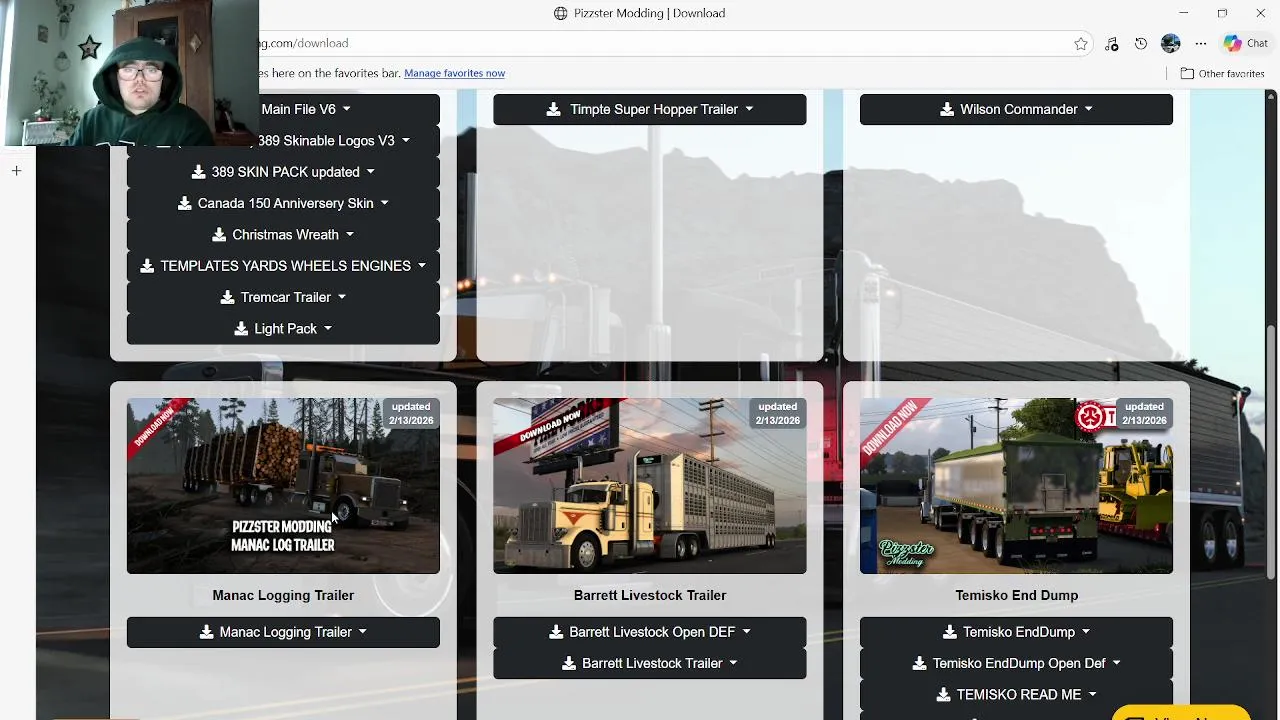Click the Temisko End Dump title text
The image size is (1280, 720).
(x=1016, y=595)
